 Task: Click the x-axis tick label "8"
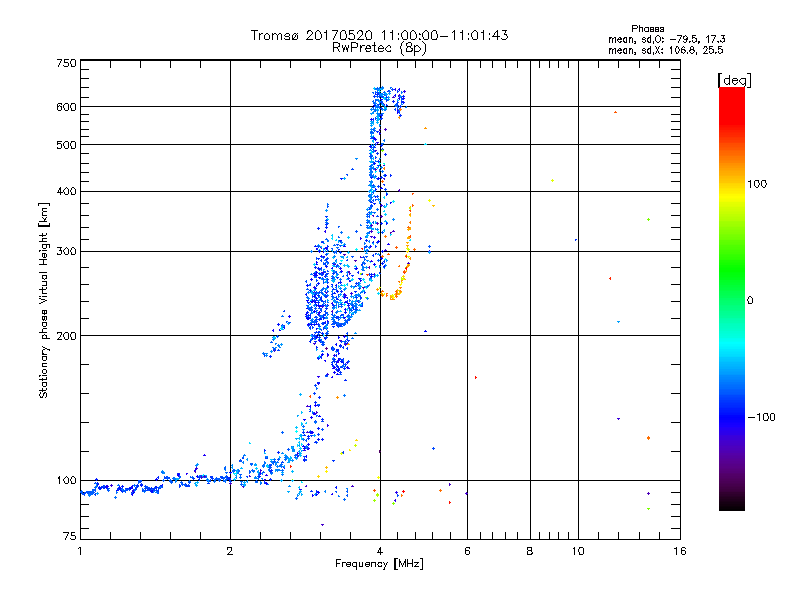[530, 551]
